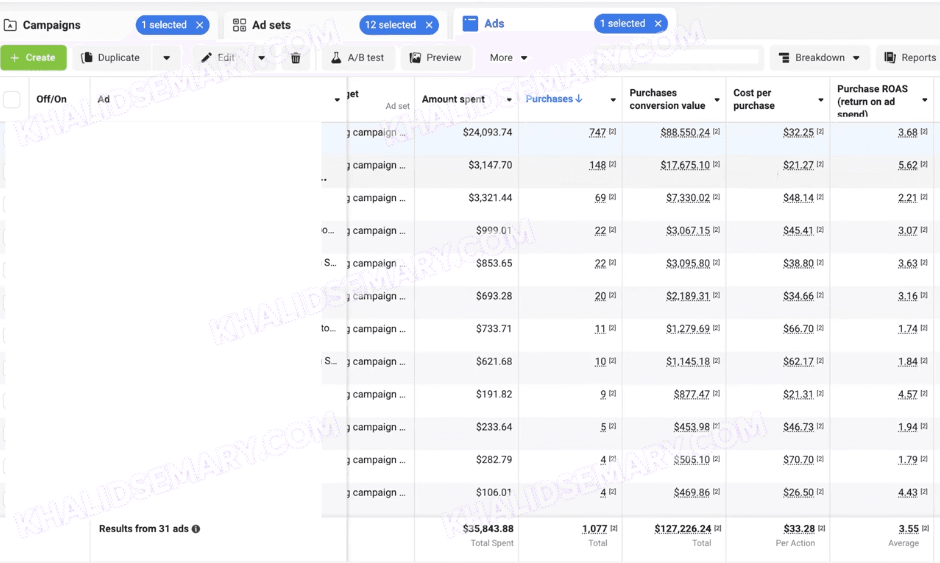The height and width of the screenshot is (563, 940).
Task: Click the Edit pencil button
Action: coord(218,58)
